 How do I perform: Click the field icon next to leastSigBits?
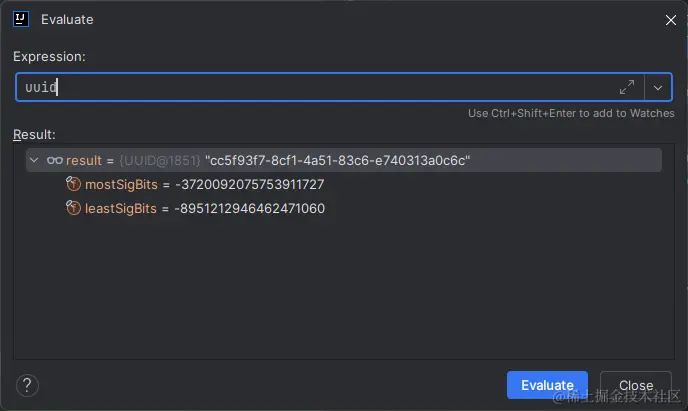coord(73,207)
